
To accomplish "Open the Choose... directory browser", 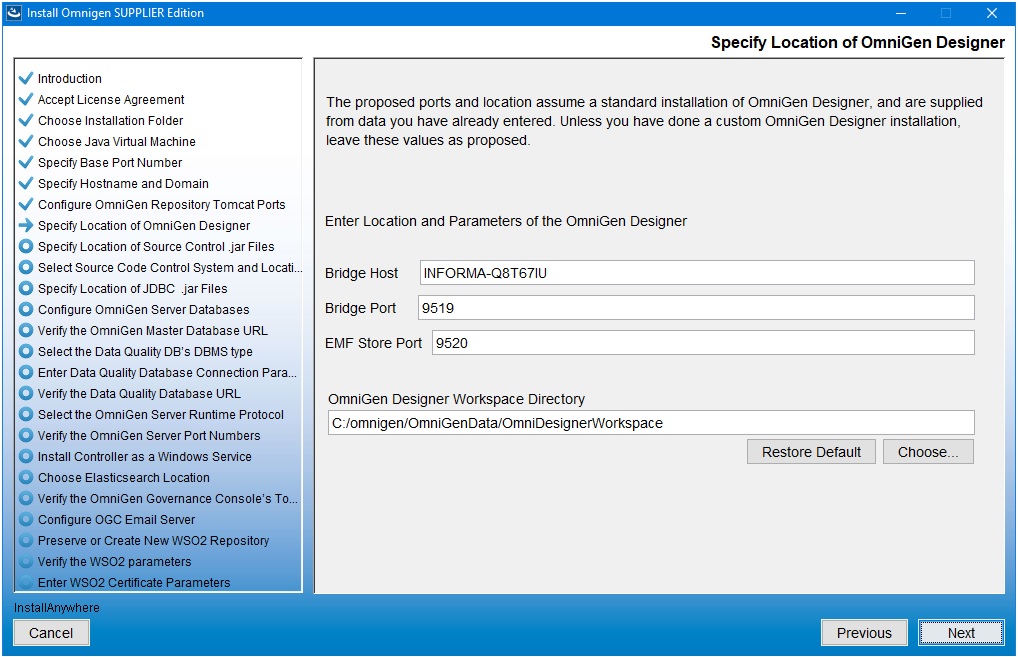I will coord(928,452).
